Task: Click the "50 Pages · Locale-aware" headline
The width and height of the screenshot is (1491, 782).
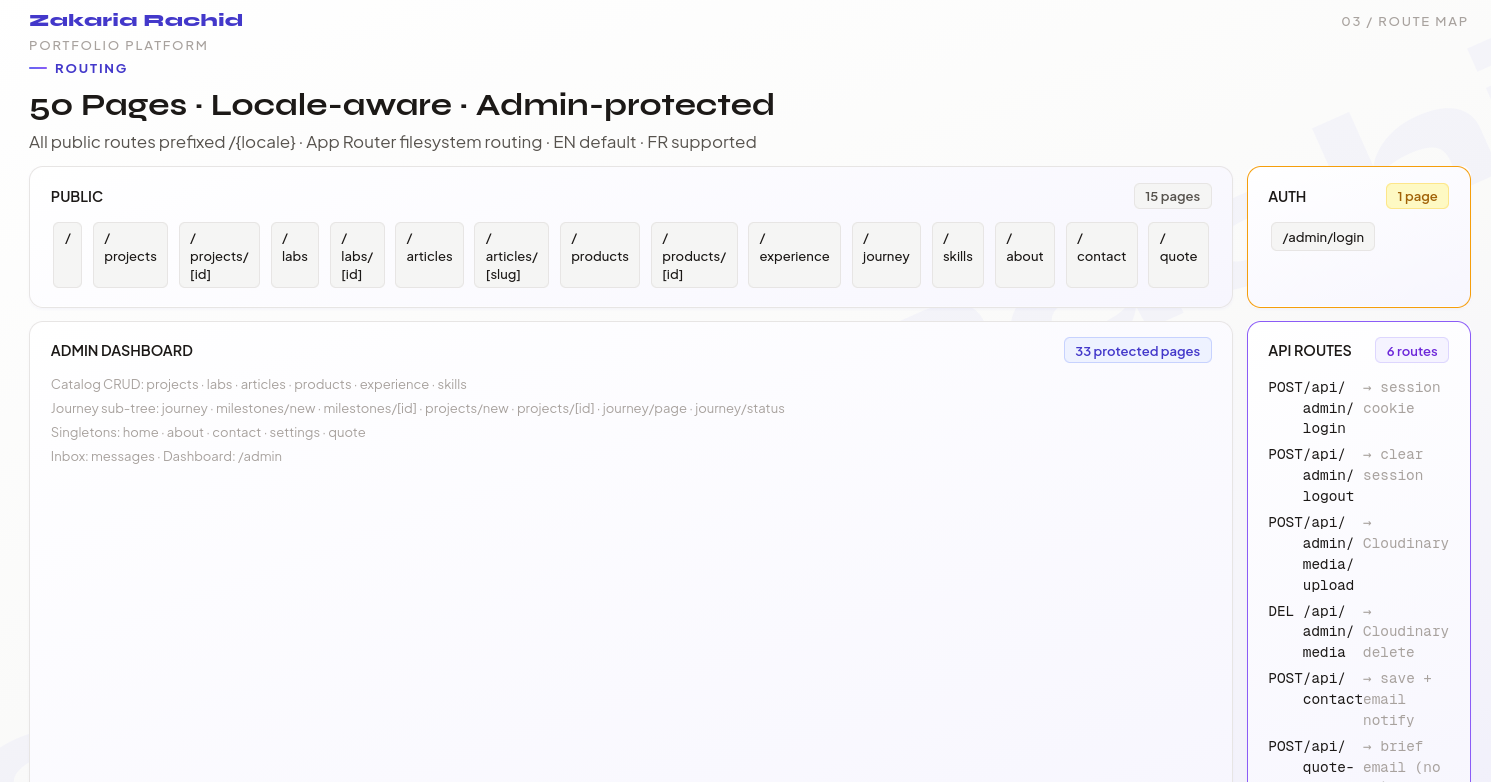Action: click(x=402, y=105)
